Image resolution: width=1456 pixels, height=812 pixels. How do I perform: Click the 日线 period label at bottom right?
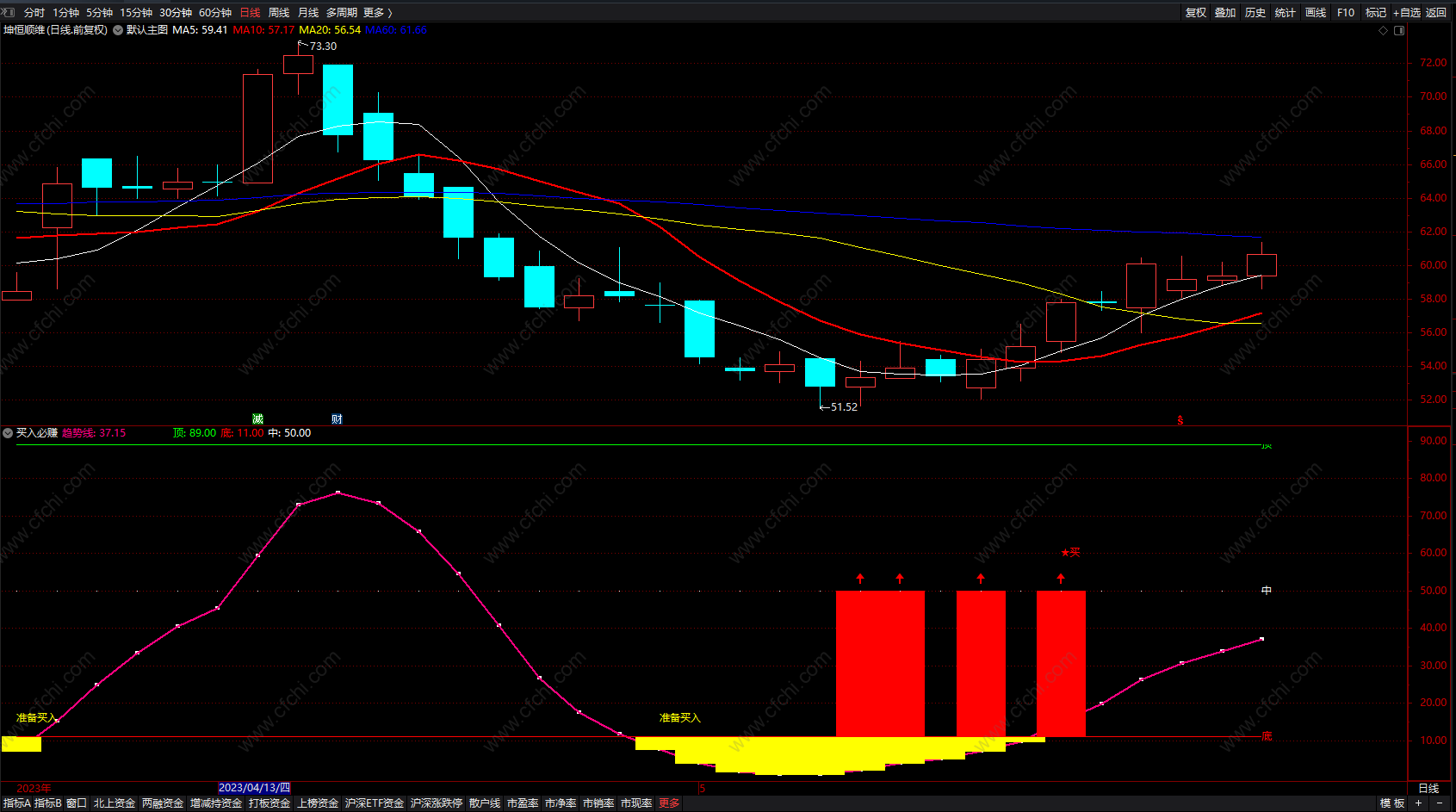pyautogui.click(x=1428, y=789)
